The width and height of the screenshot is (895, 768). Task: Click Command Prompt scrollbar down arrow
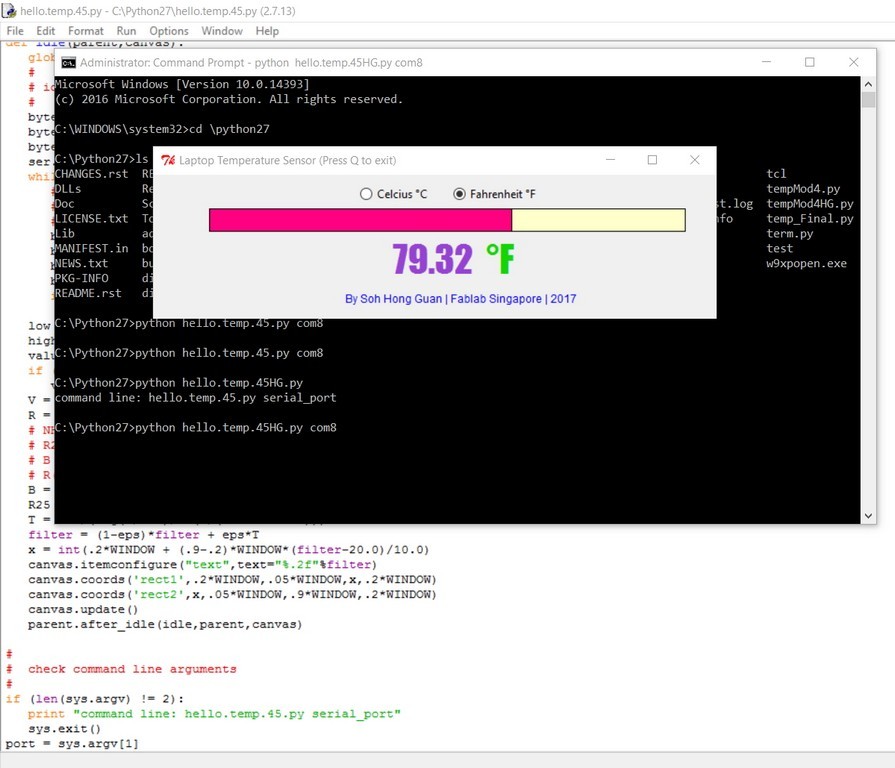(x=868, y=516)
